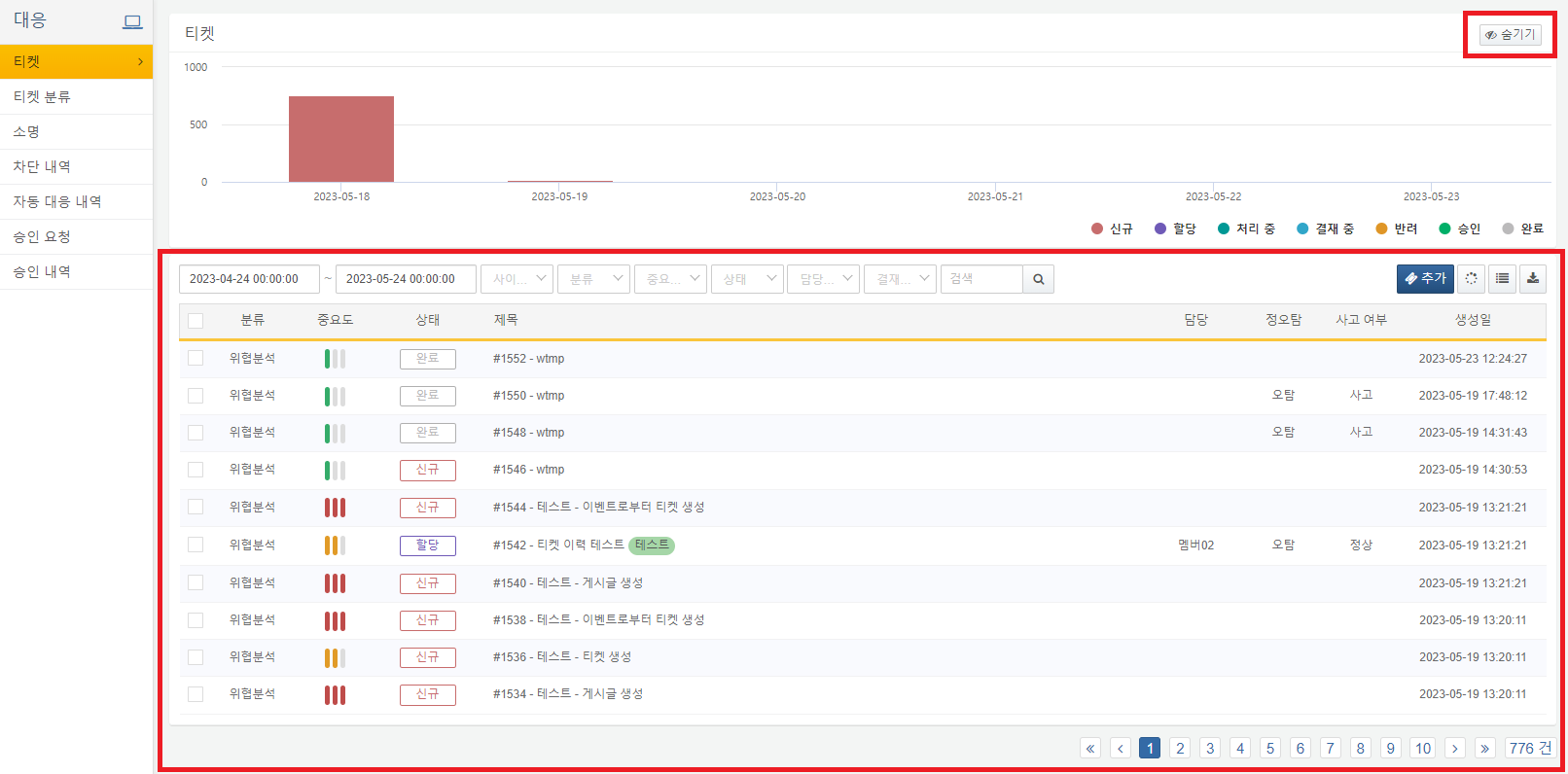Screen dimensions: 1568x774
Task: Check the box for ticket #1544
Action: click(196, 507)
